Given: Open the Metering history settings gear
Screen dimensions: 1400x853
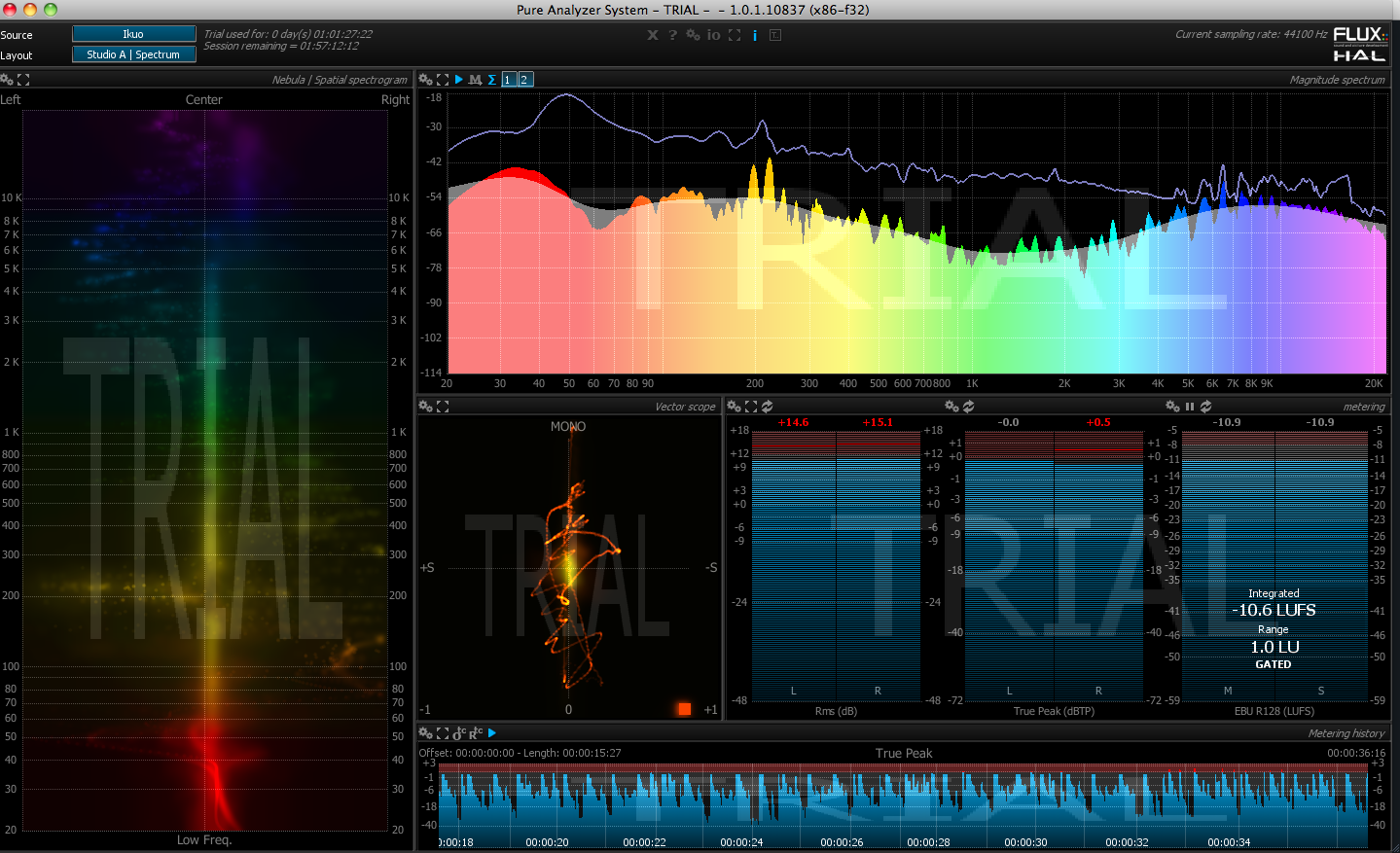Looking at the screenshot, I should coord(424,732).
